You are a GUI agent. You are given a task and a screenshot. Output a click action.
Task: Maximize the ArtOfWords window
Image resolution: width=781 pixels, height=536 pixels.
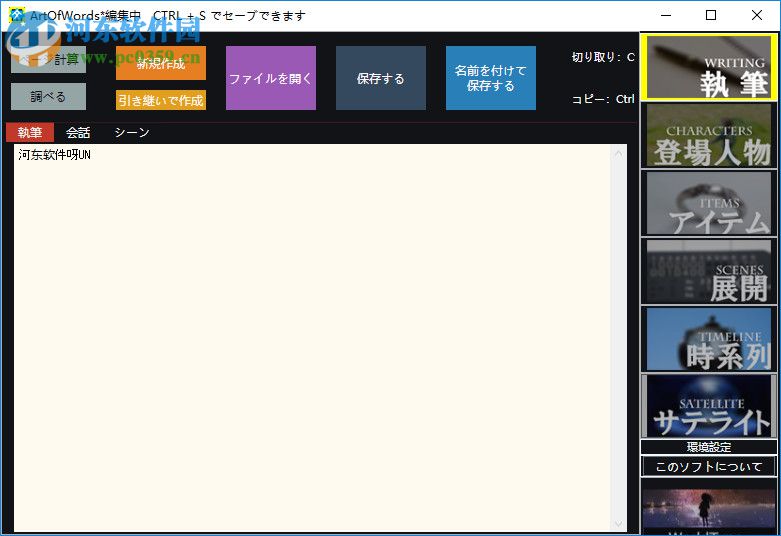click(x=711, y=15)
